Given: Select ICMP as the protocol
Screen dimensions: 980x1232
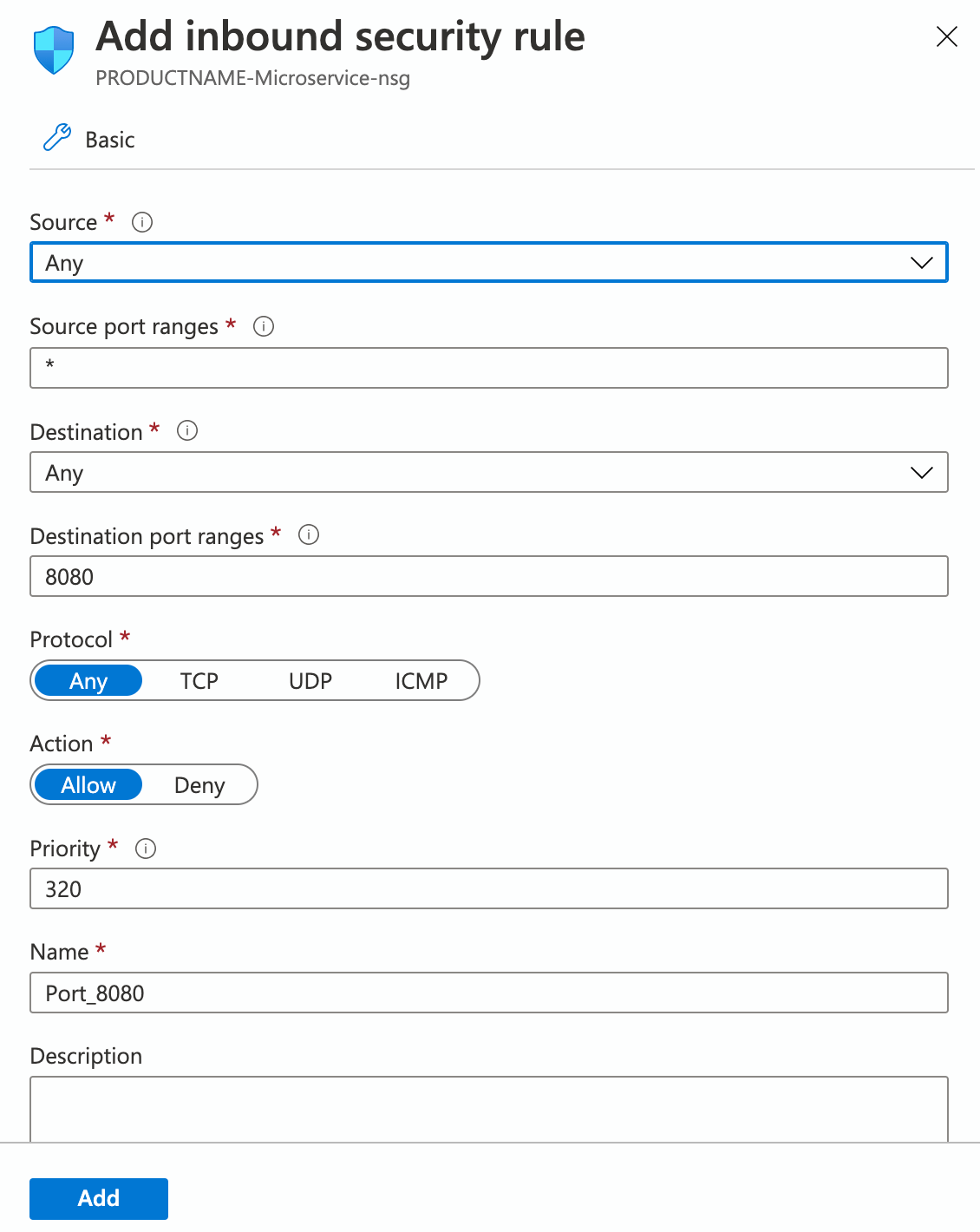Looking at the screenshot, I should click(422, 680).
